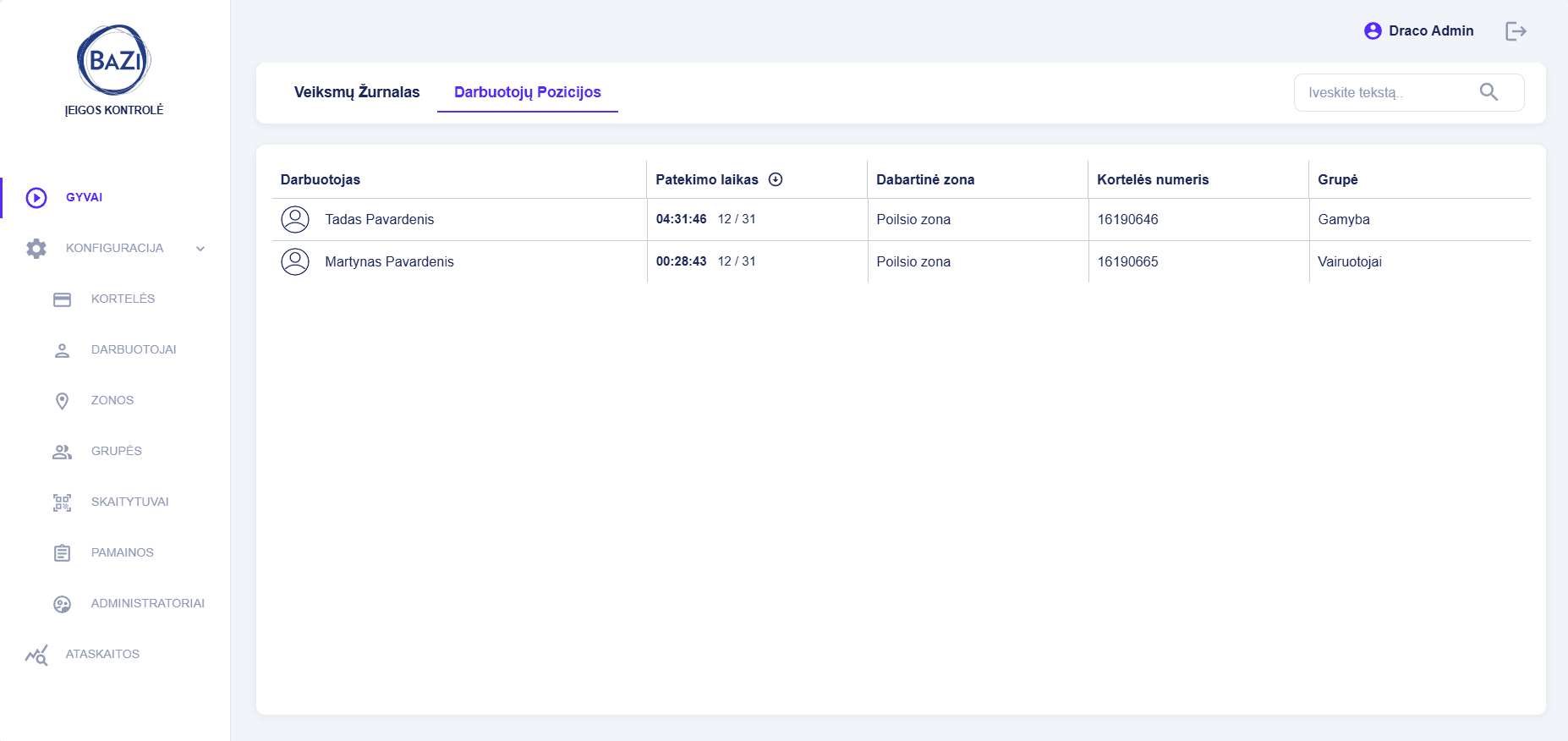This screenshot has width=1568, height=741.
Task: Click the Dabartinė zona column header
Action: [925, 179]
